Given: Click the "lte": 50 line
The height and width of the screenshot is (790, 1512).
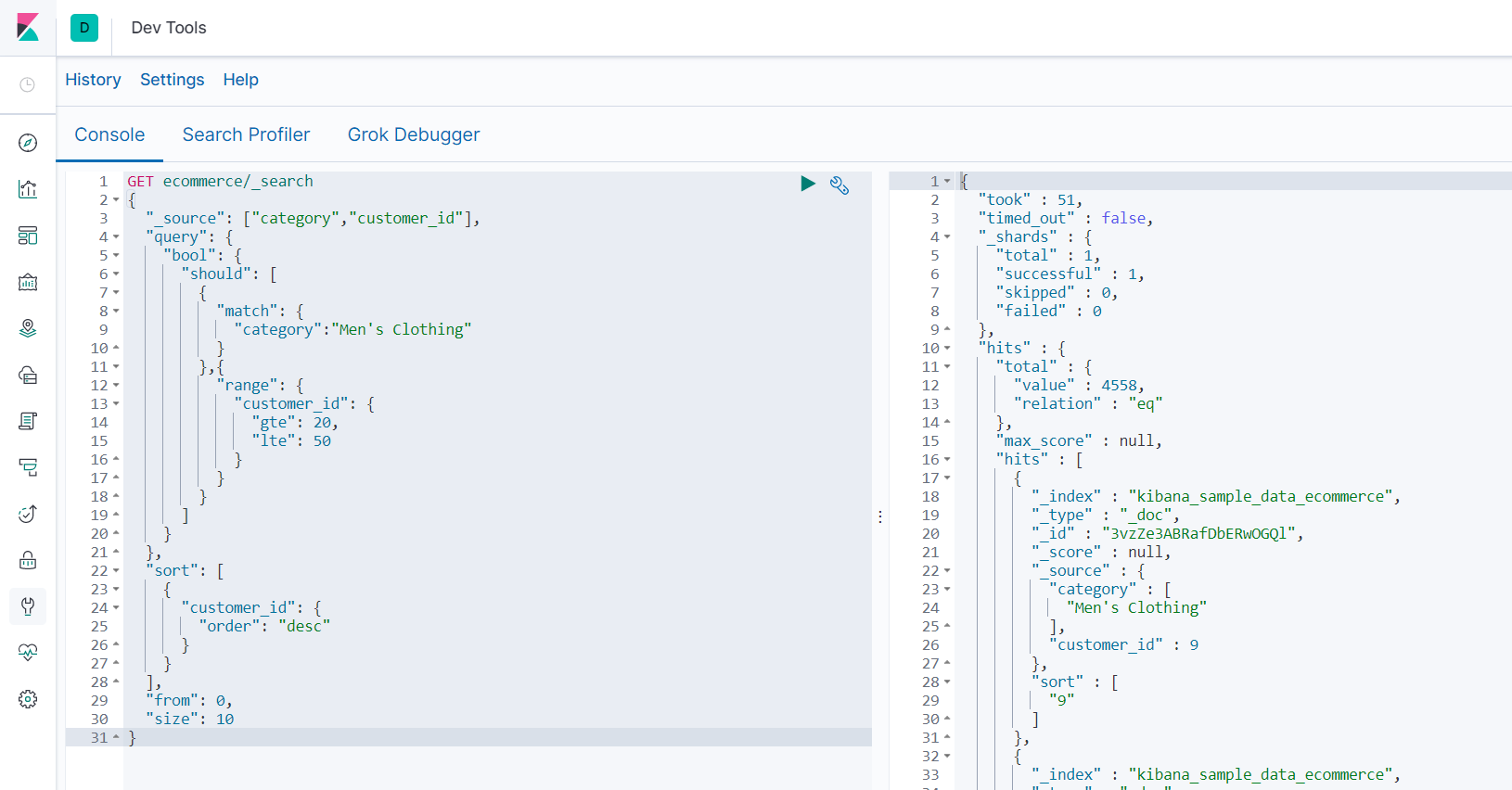Looking at the screenshot, I should point(291,440).
